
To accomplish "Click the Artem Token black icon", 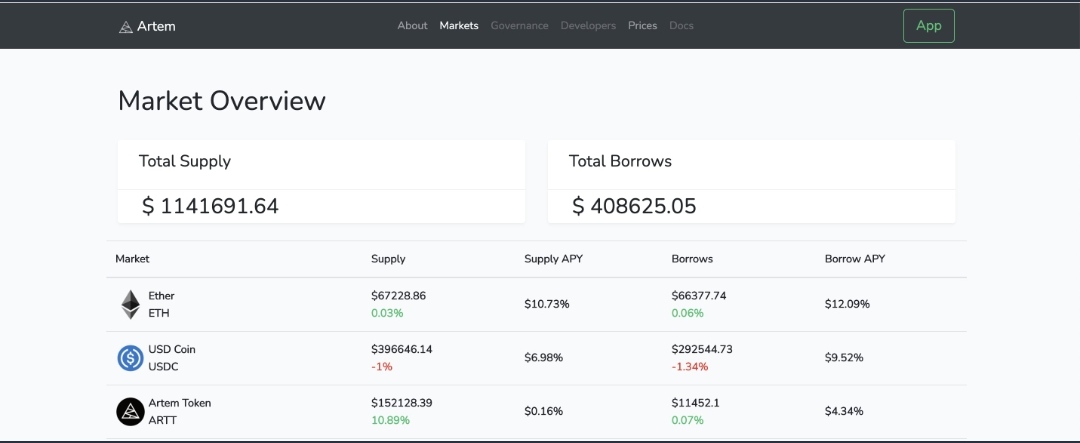I will coord(130,412).
